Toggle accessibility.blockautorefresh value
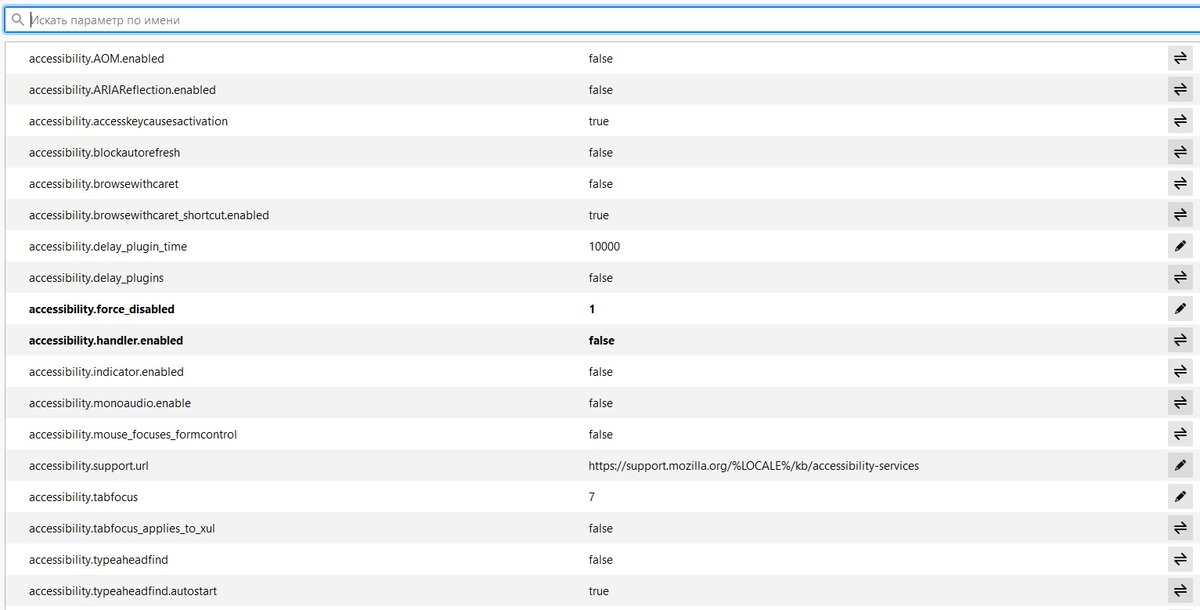1200x610 pixels. [x=1180, y=153]
